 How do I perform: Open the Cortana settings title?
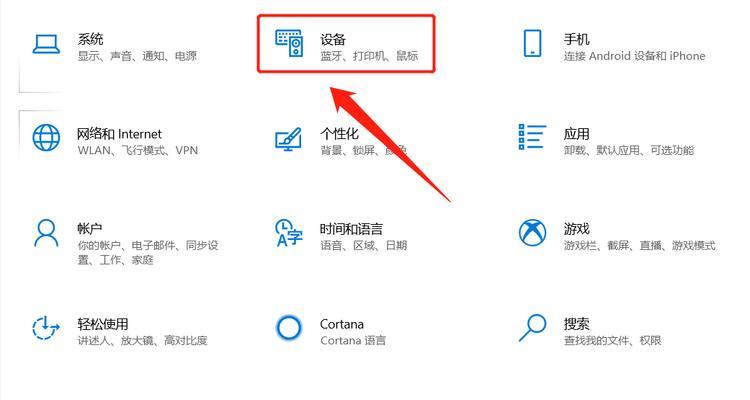coord(342,324)
